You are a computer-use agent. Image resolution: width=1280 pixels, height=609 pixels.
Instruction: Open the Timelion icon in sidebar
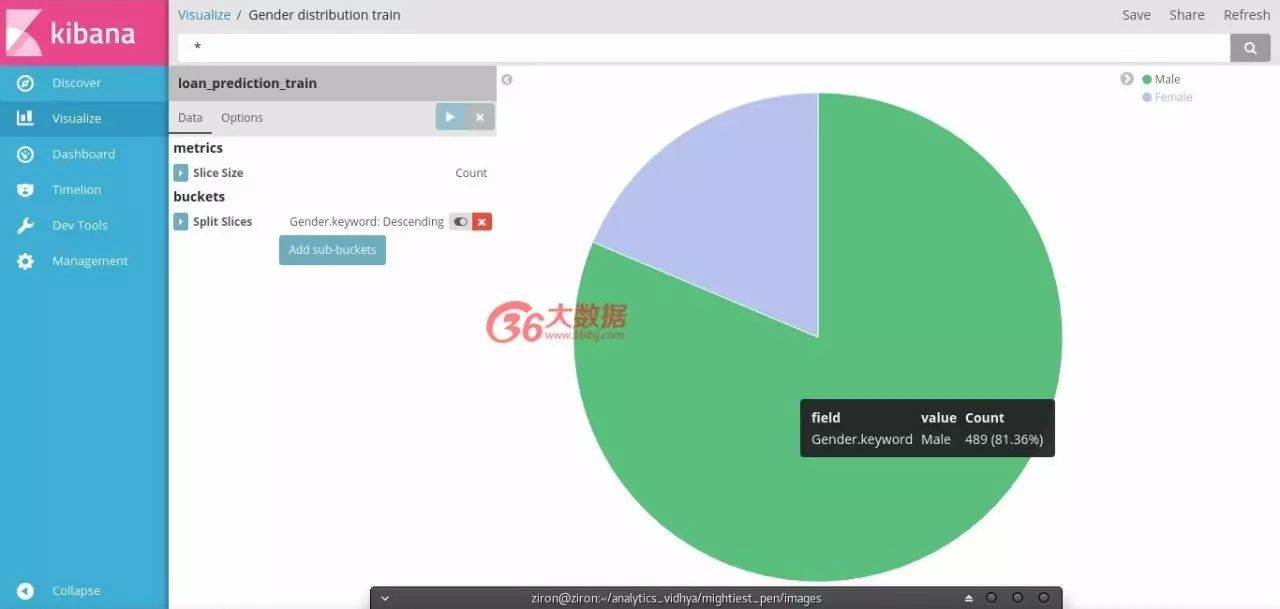click(25, 190)
